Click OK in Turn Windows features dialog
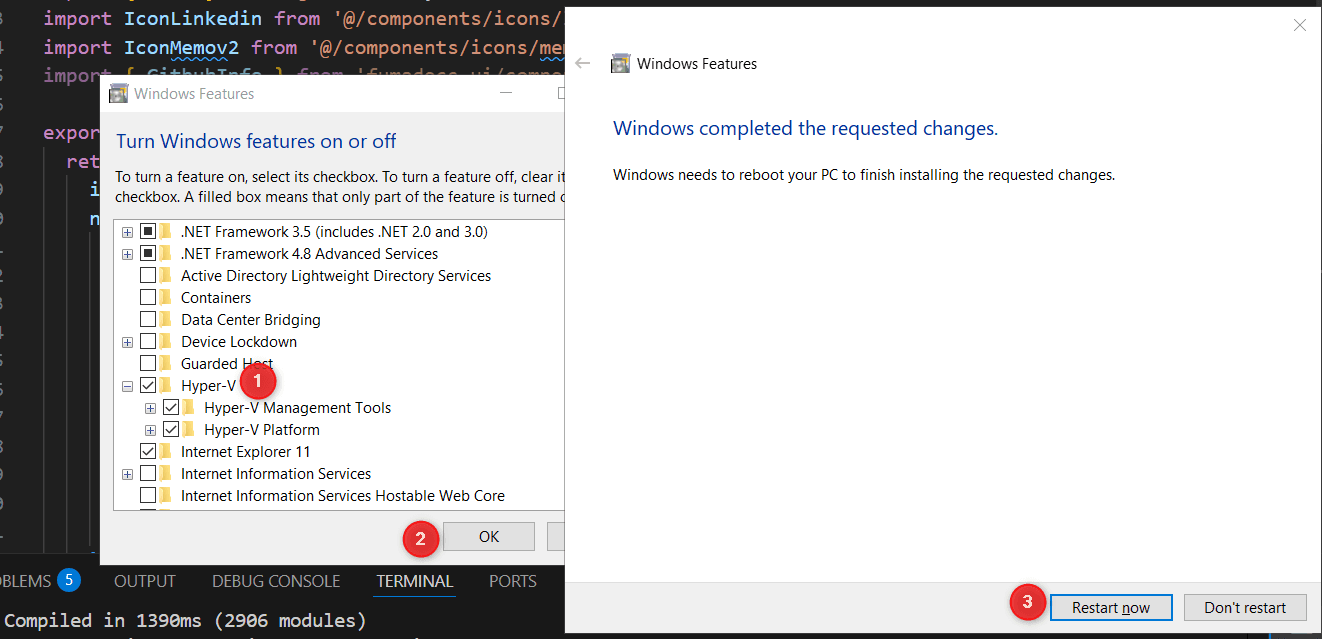The width and height of the screenshot is (1322, 639). 488,536
